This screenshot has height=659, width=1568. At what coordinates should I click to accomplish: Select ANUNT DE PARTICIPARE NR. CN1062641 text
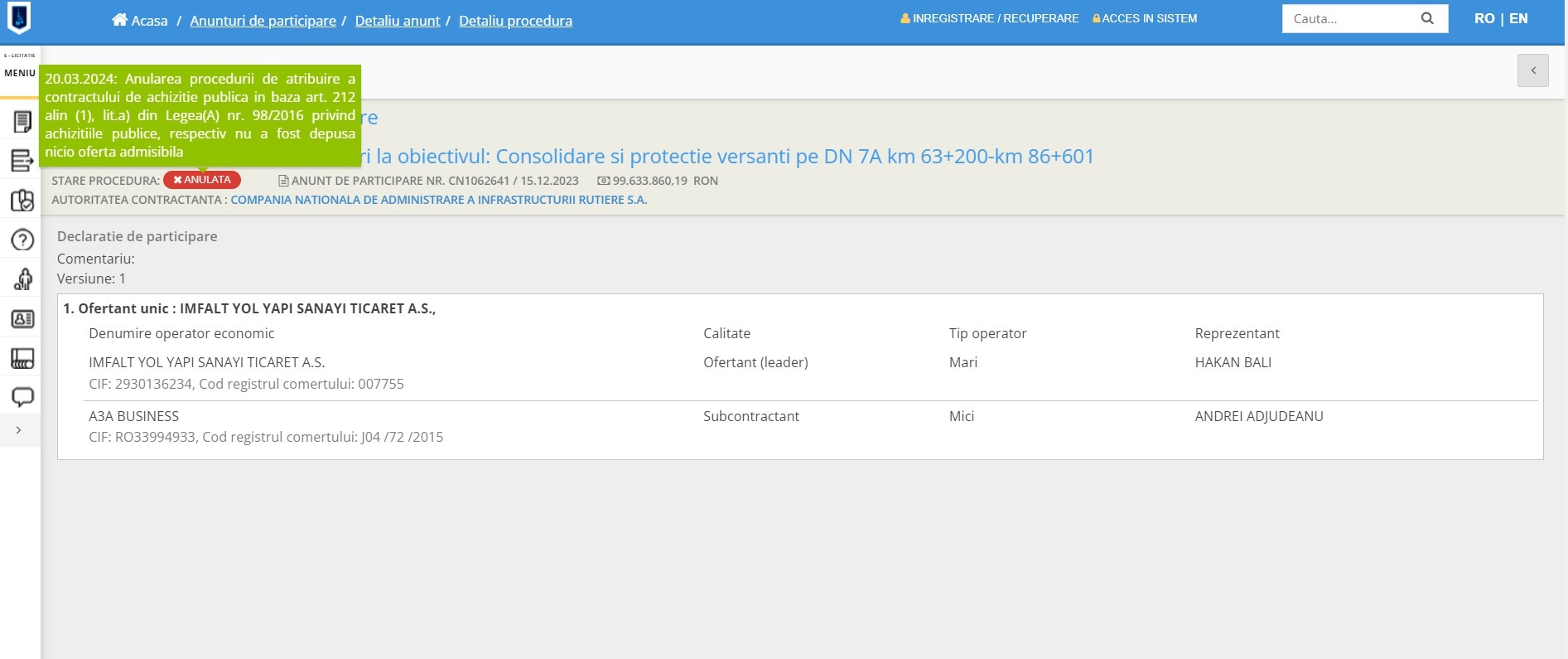(435, 181)
